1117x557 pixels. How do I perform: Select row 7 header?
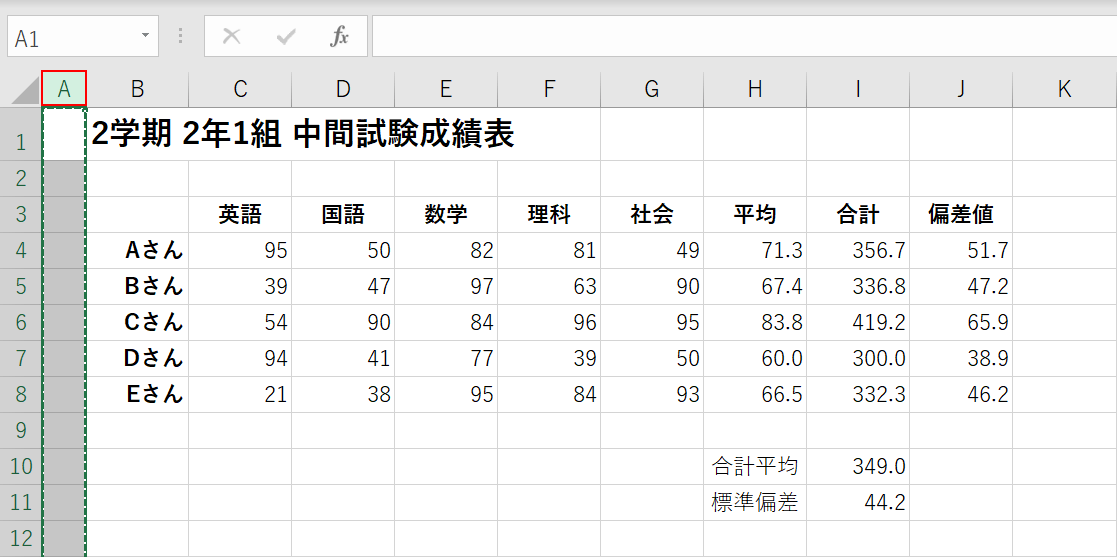click(x=21, y=358)
